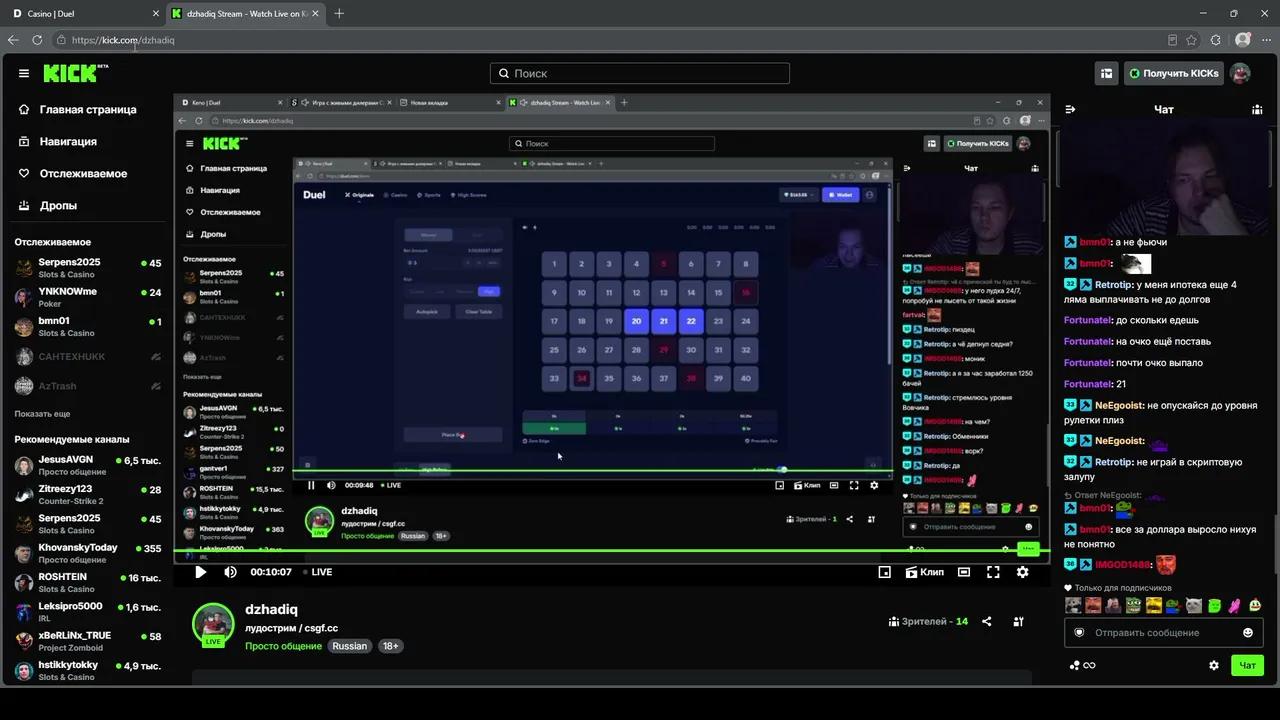This screenshot has width=1280, height=720.
Task: Mute the stream with the volume icon
Action: coord(230,572)
